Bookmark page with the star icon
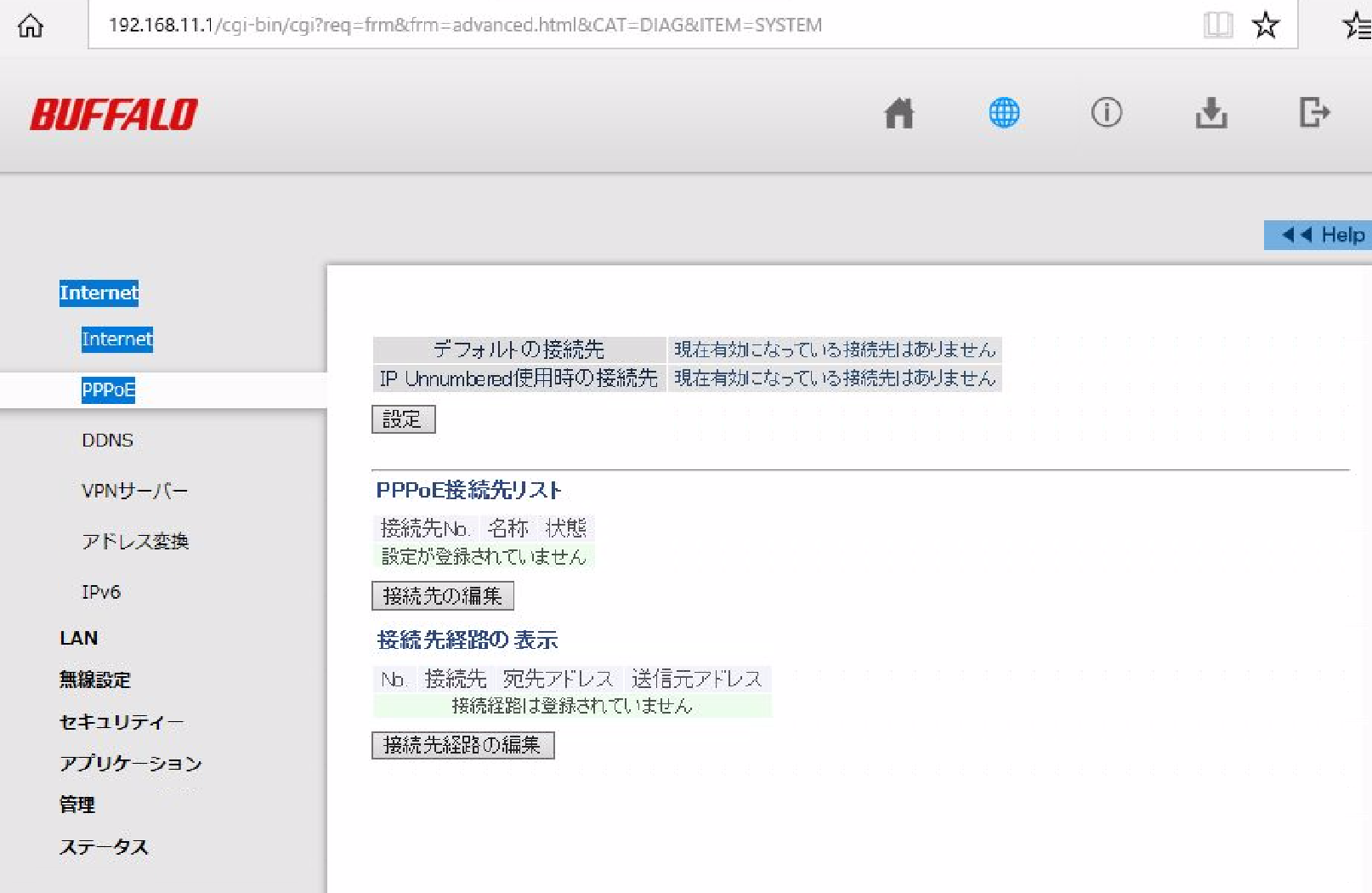 1265,25
